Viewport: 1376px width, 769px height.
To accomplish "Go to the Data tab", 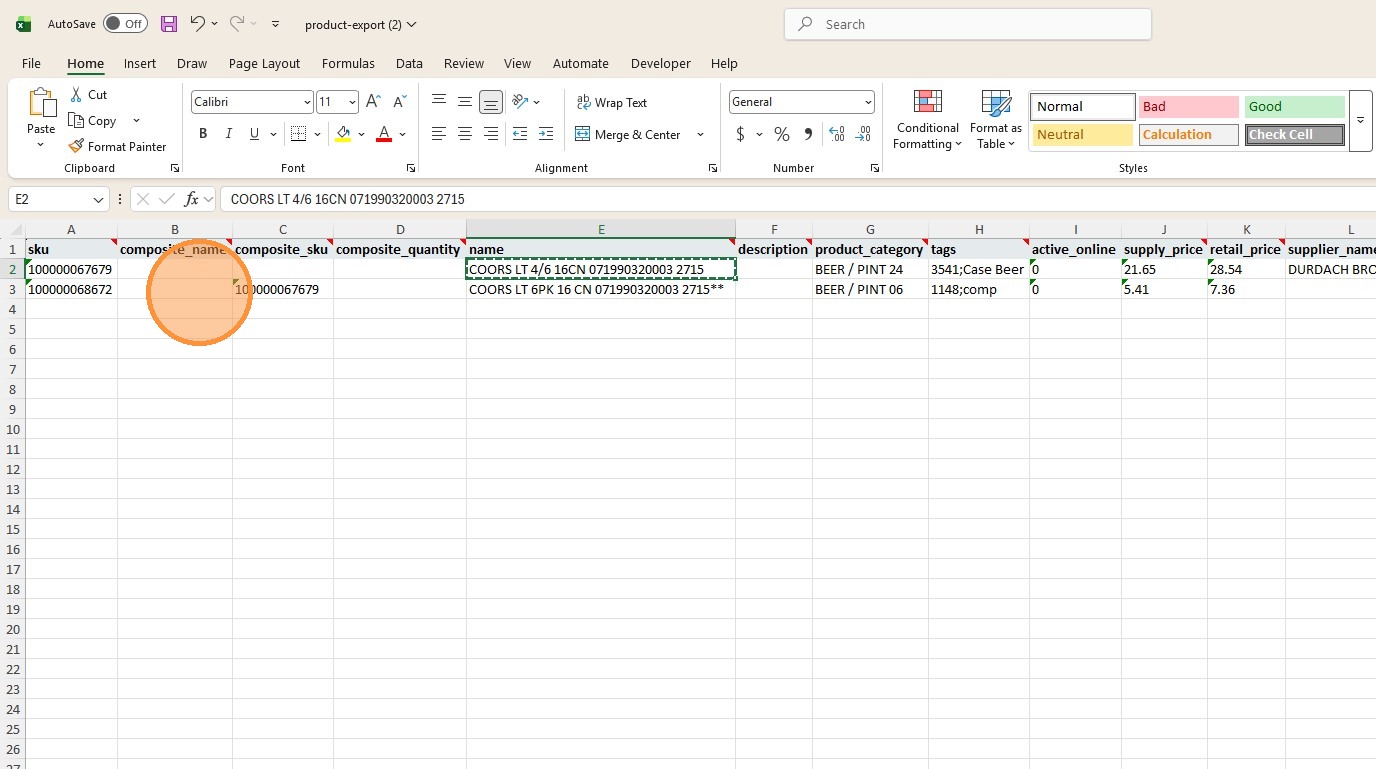I will (x=409, y=63).
